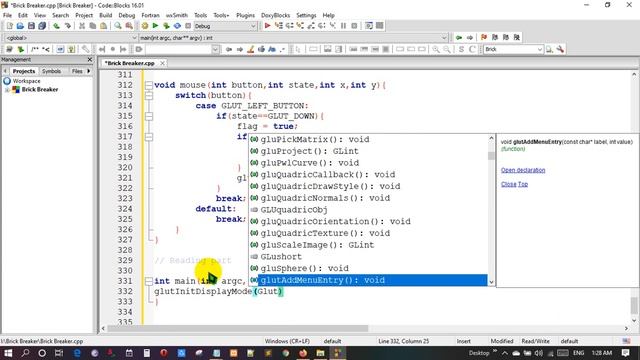Start the debugger with the red arrow icon
This screenshot has height=360, width=640.
[267, 26]
